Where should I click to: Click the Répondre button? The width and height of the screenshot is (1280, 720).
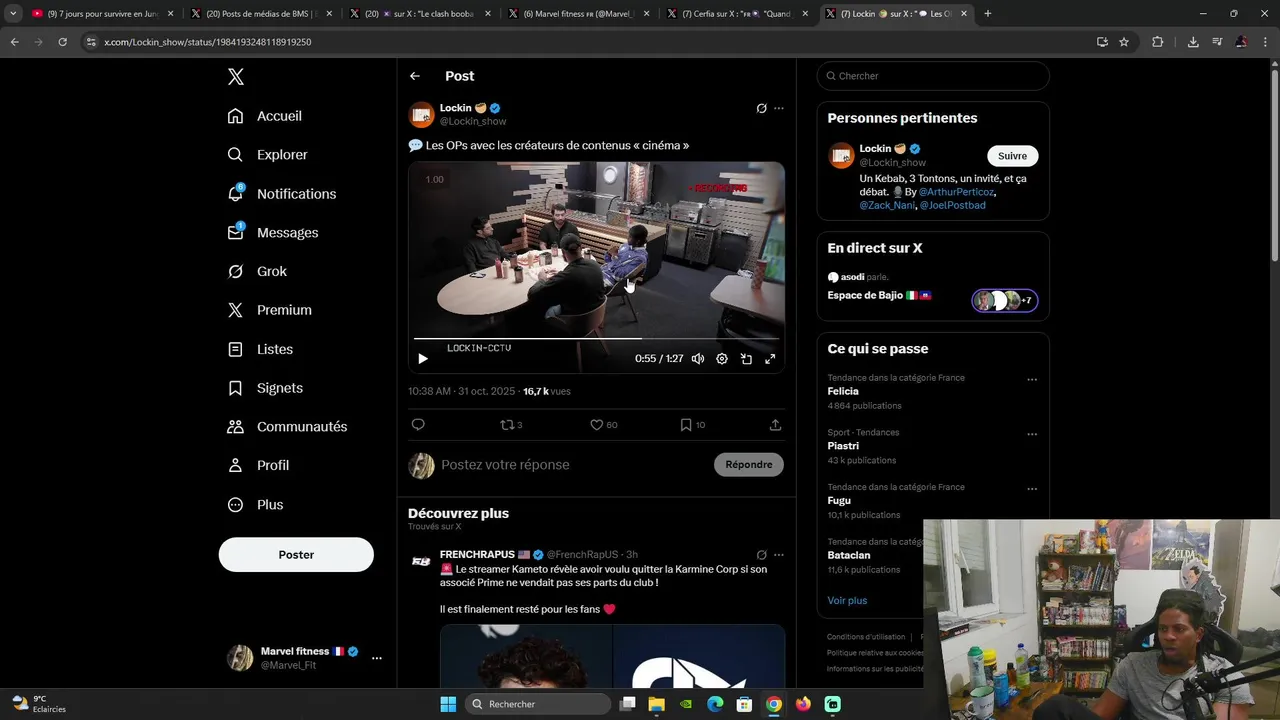pos(749,465)
